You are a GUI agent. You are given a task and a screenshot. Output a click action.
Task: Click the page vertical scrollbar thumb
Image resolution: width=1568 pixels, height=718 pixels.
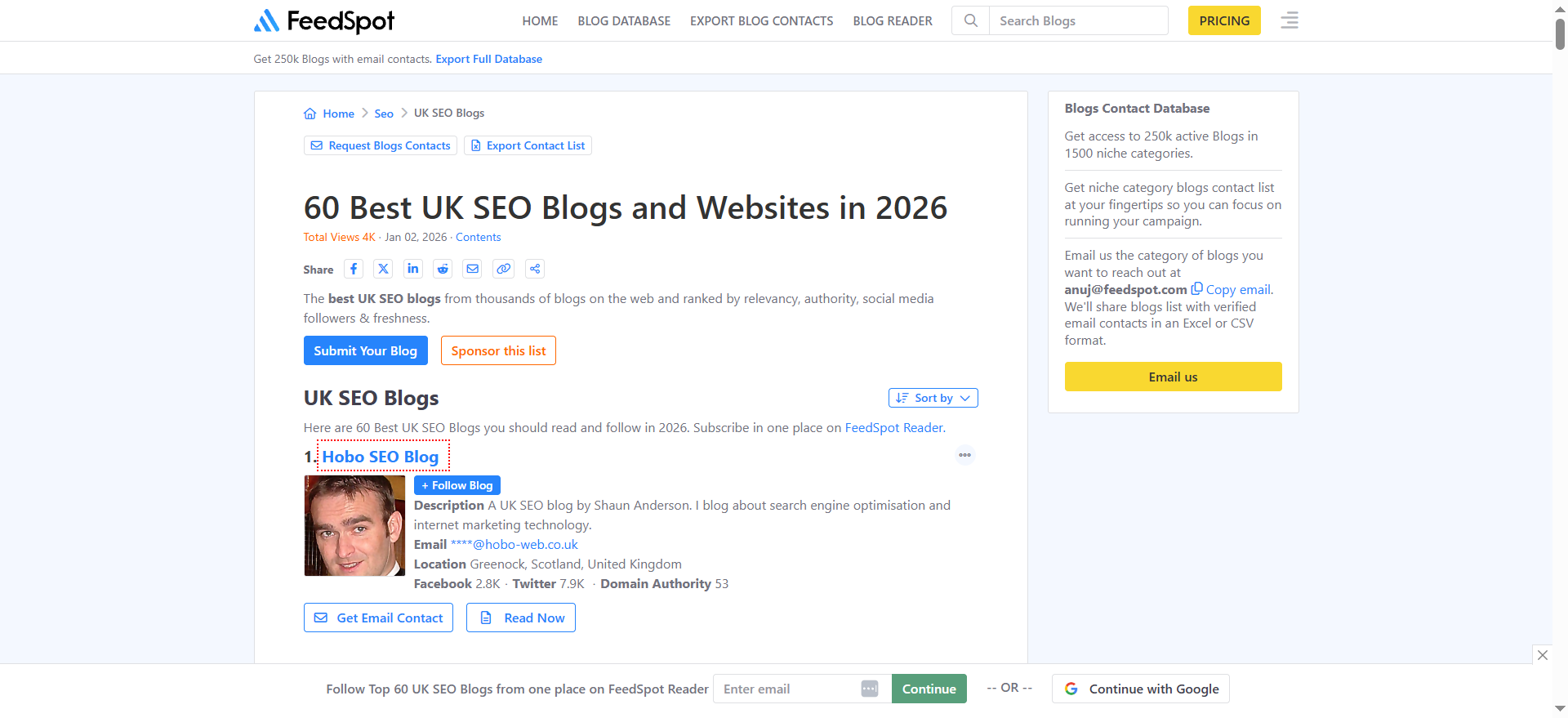[x=1560, y=33]
